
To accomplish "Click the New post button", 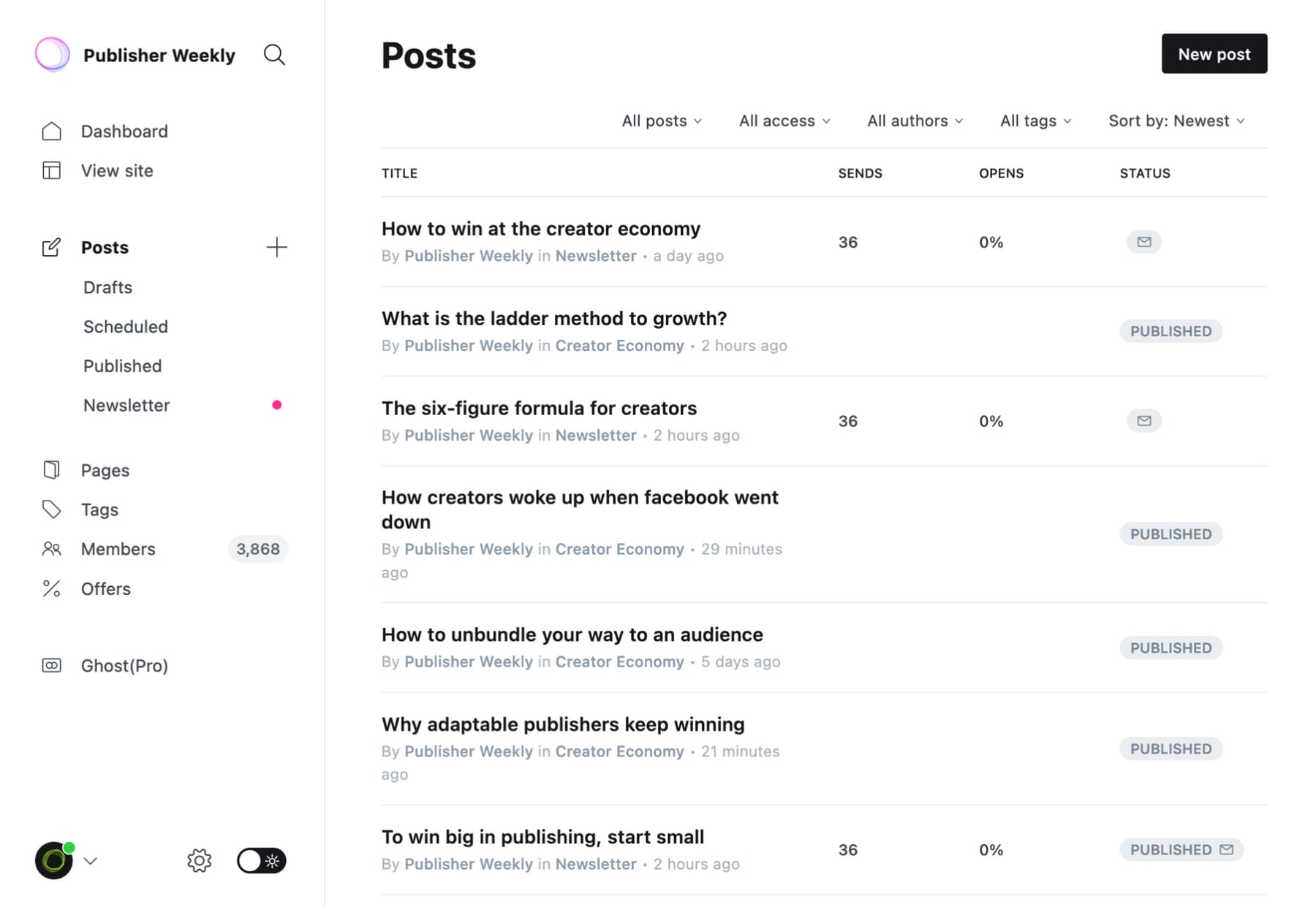I will (x=1214, y=53).
